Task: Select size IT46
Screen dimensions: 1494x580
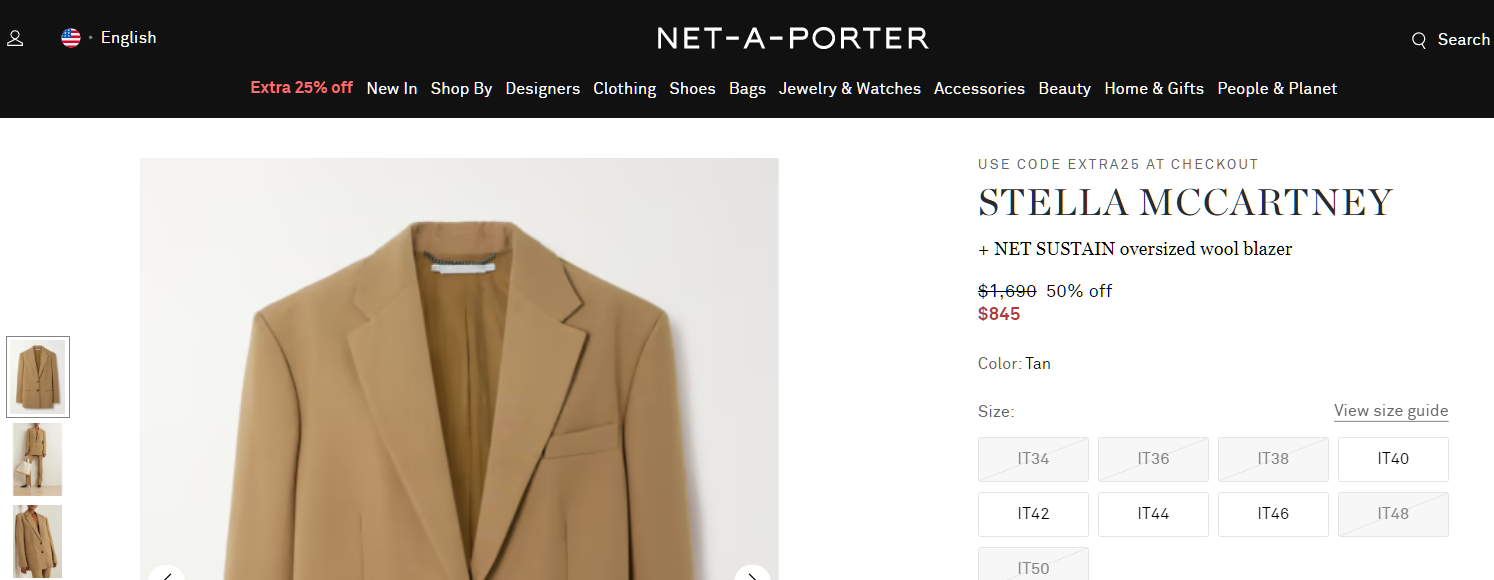Action: point(1273,514)
